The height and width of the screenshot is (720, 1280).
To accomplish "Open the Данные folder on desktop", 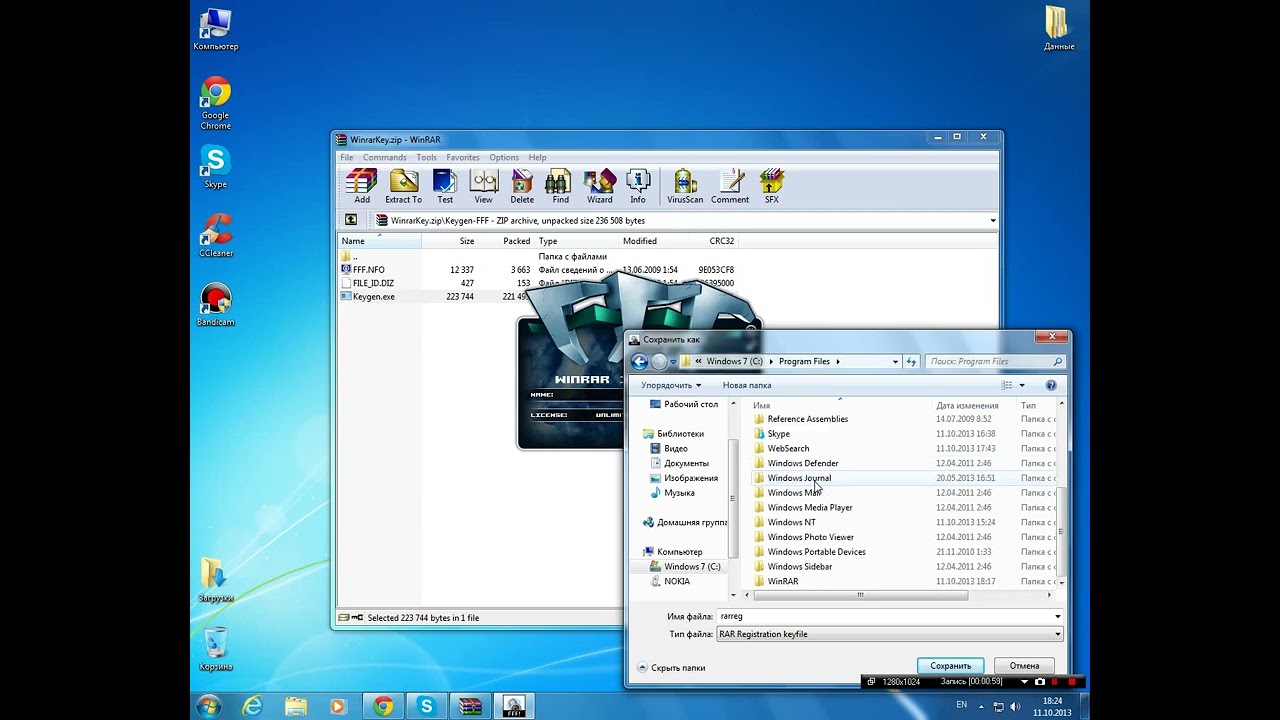I will pyautogui.click(x=1058, y=28).
